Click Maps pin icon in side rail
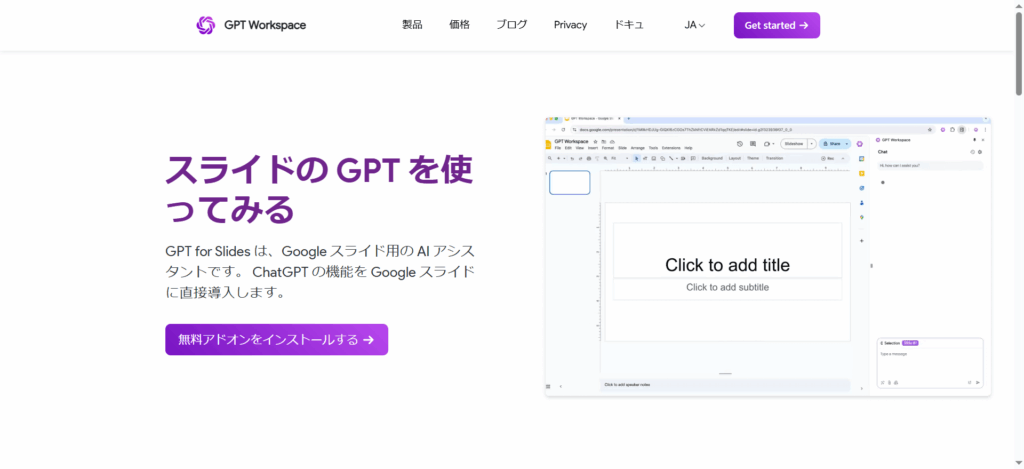This screenshot has height=469, width=1024. coord(862,218)
